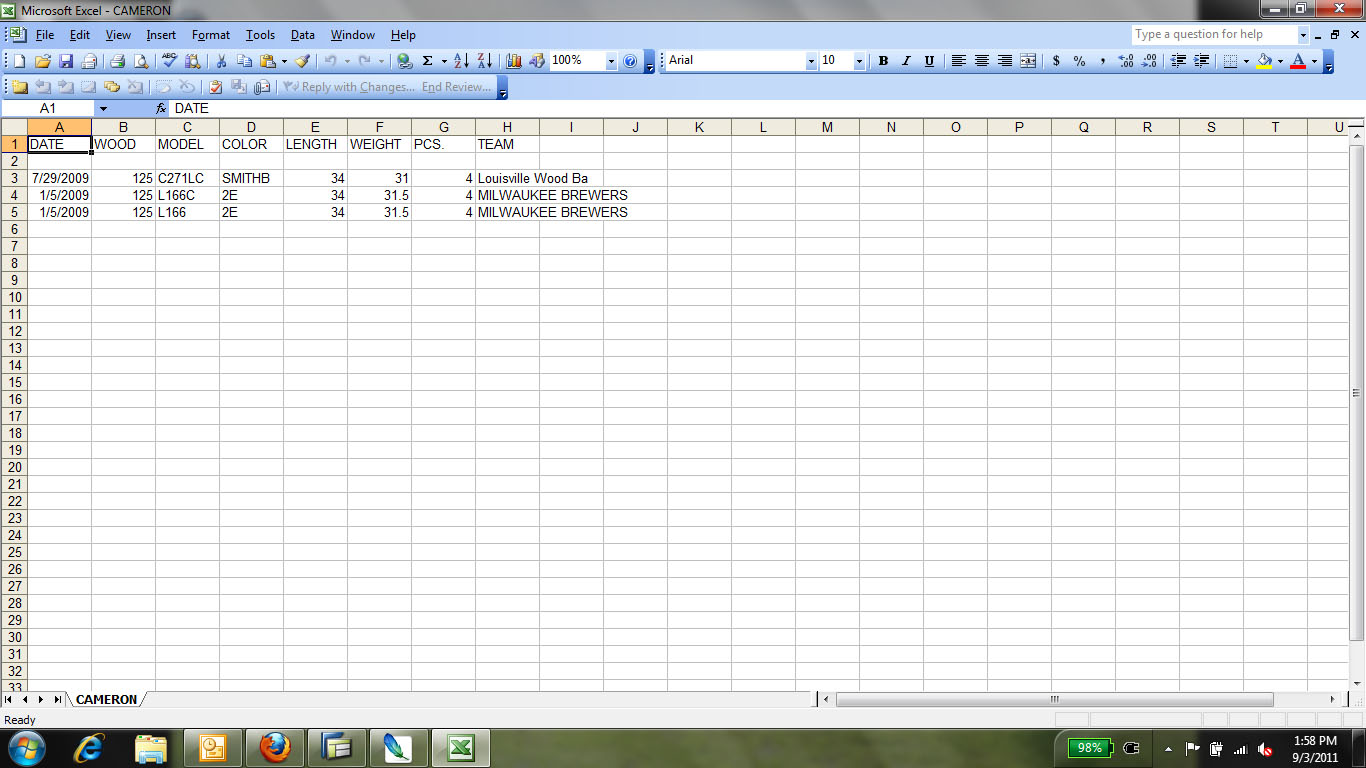Screen dimensions: 1366x768
Task: Apply Percent Style formatting
Action: click(x=1079, y=61)
